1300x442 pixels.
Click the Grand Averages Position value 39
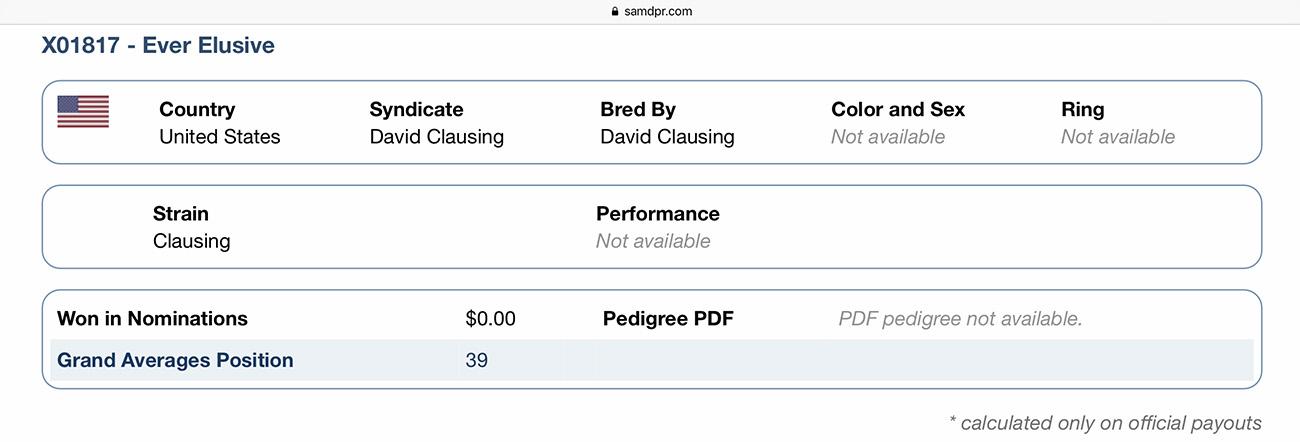477,360
